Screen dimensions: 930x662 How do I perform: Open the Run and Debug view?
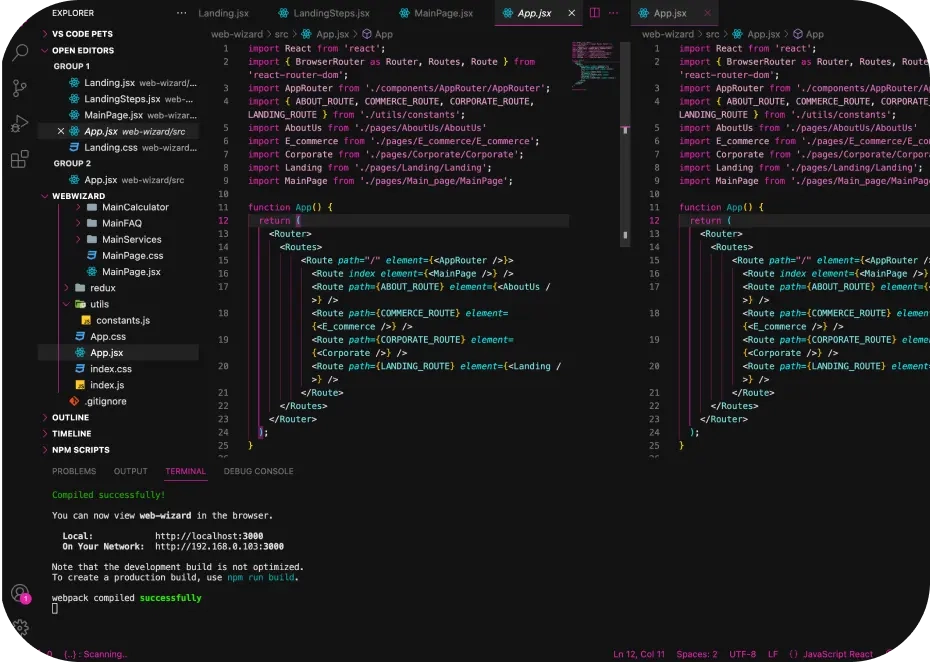(x=19, y=124)
